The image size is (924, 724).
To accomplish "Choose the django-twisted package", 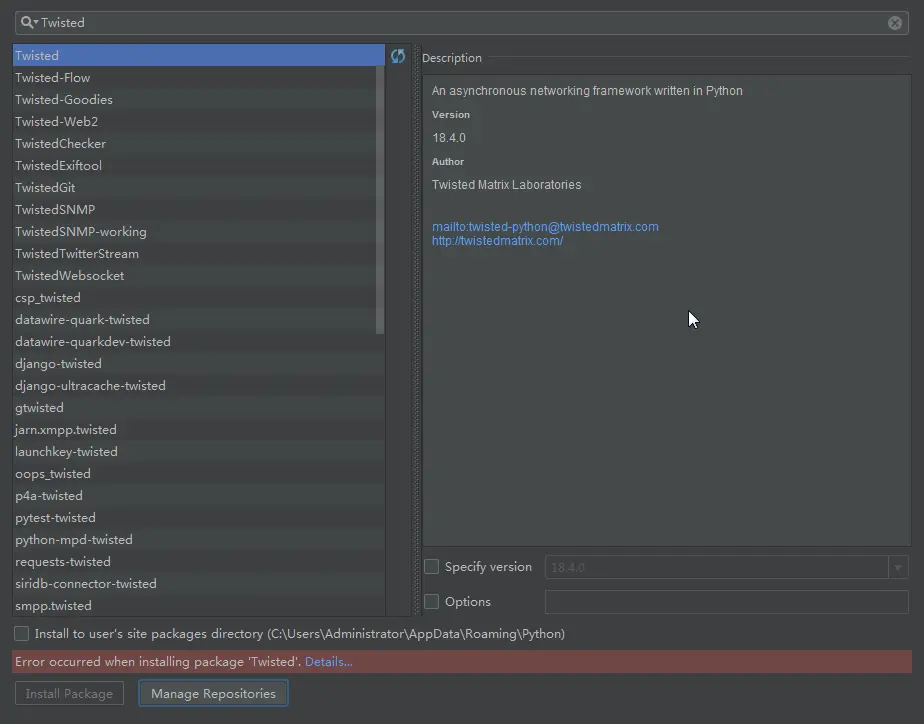I will coord(199,363).
